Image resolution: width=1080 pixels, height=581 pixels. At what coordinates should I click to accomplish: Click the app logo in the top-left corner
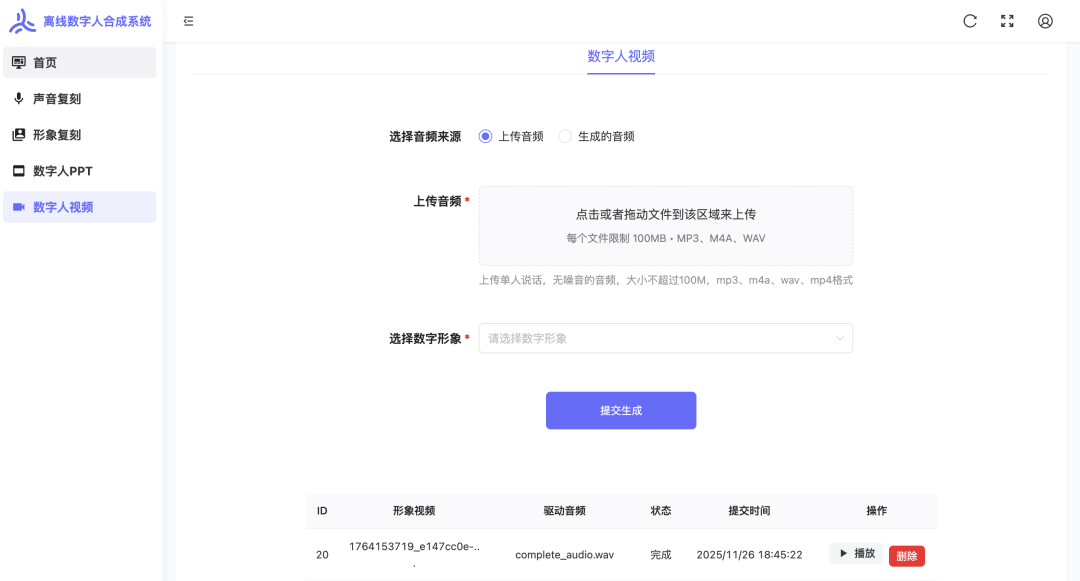[22, 19]
